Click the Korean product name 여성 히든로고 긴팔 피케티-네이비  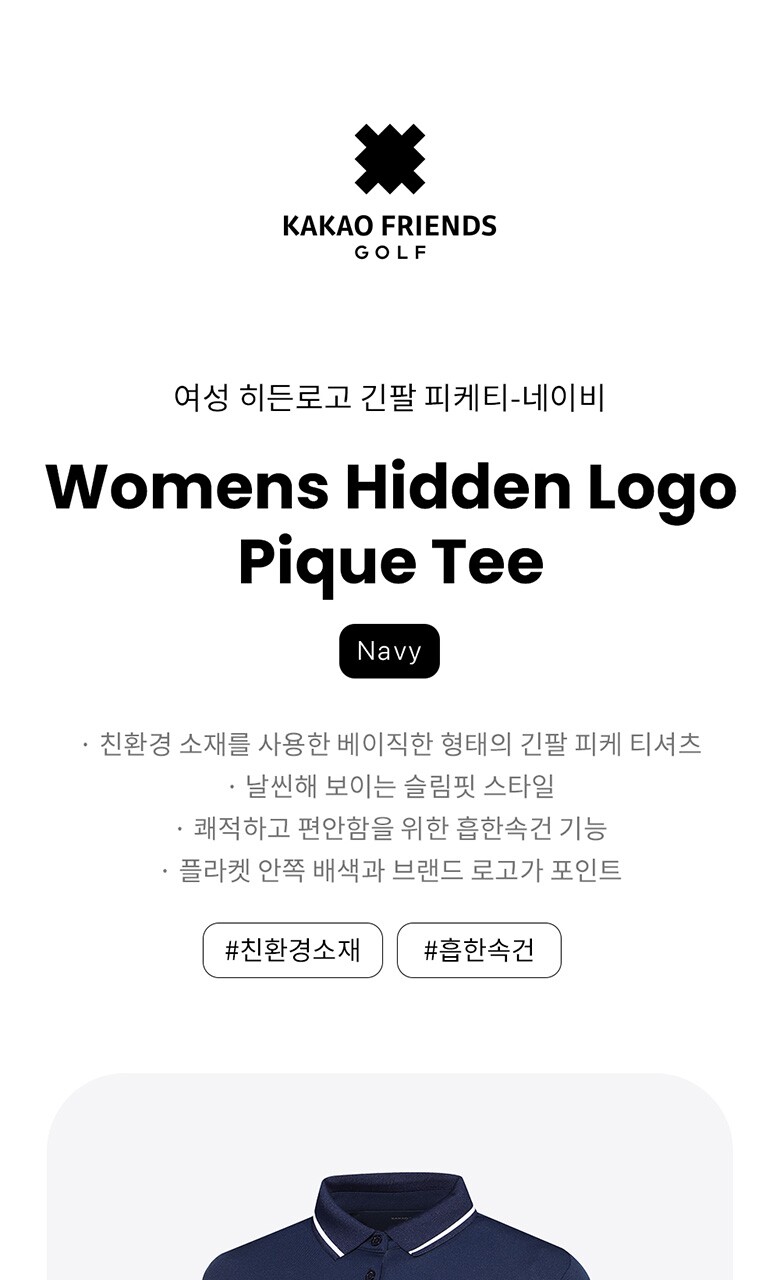tap(390, 398)
